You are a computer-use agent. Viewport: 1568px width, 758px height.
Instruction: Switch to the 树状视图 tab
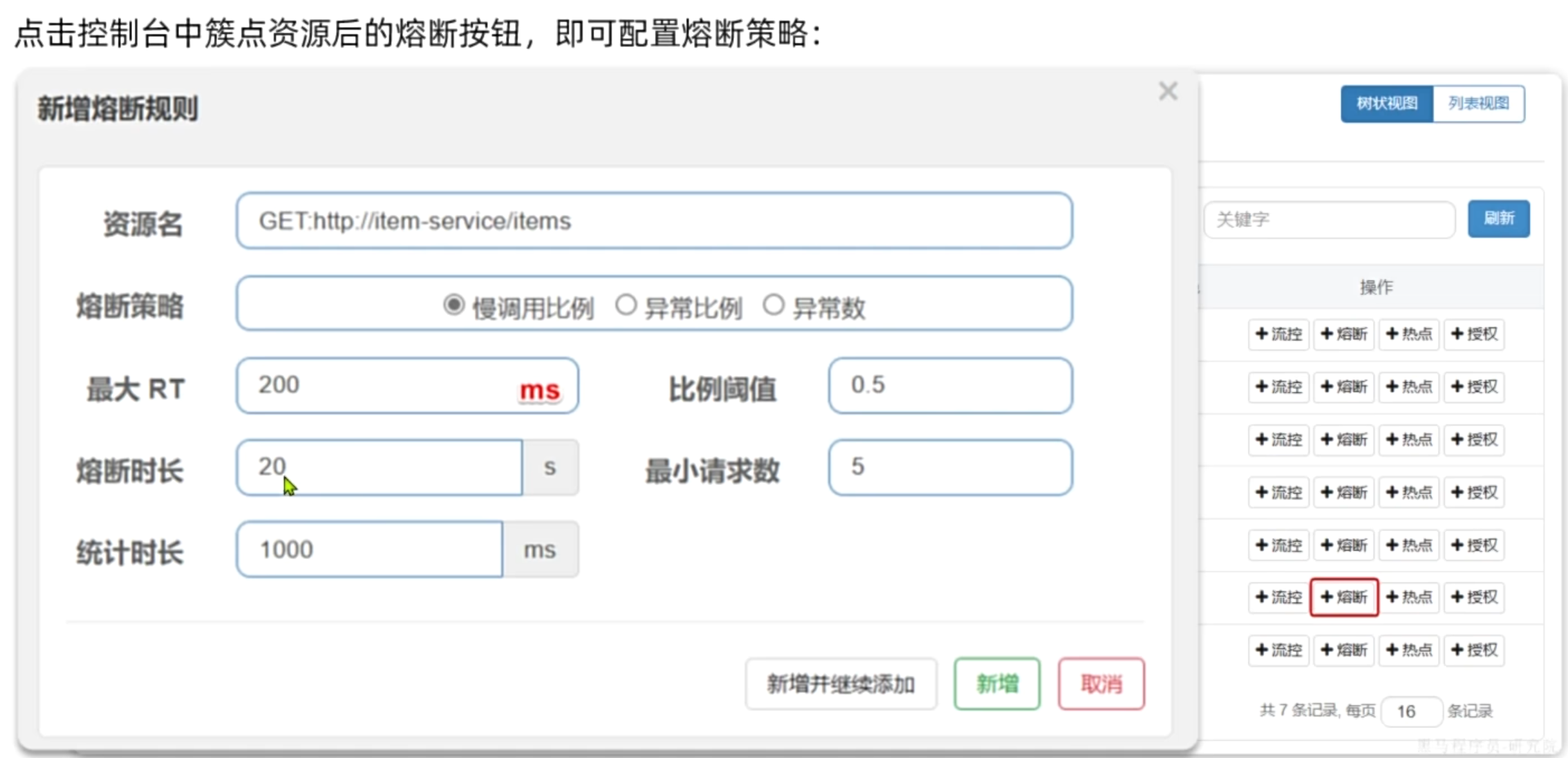coord(1386,104)
